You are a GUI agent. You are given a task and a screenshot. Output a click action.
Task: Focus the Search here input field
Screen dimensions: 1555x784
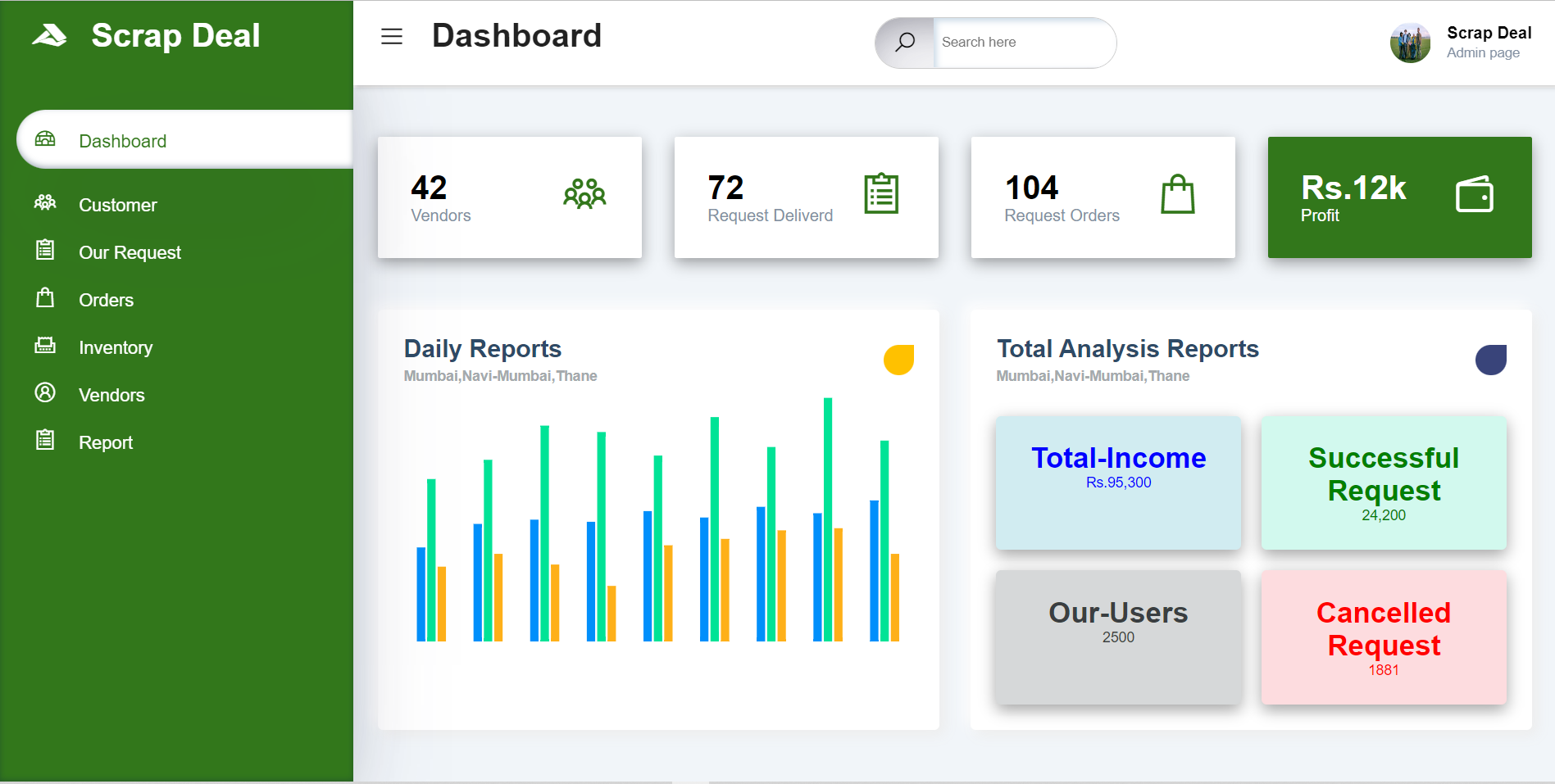(1024, 43)
